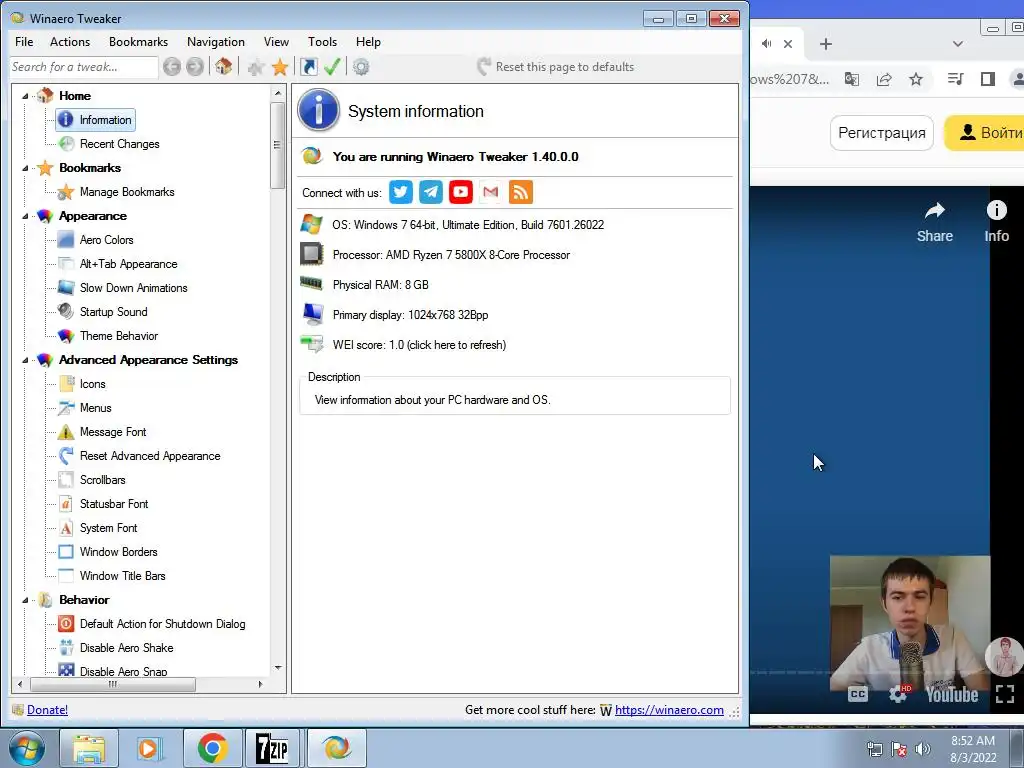Open the Twitter social icon
Viewport: 1024px width, 768px height.
(x=400, y=192)
